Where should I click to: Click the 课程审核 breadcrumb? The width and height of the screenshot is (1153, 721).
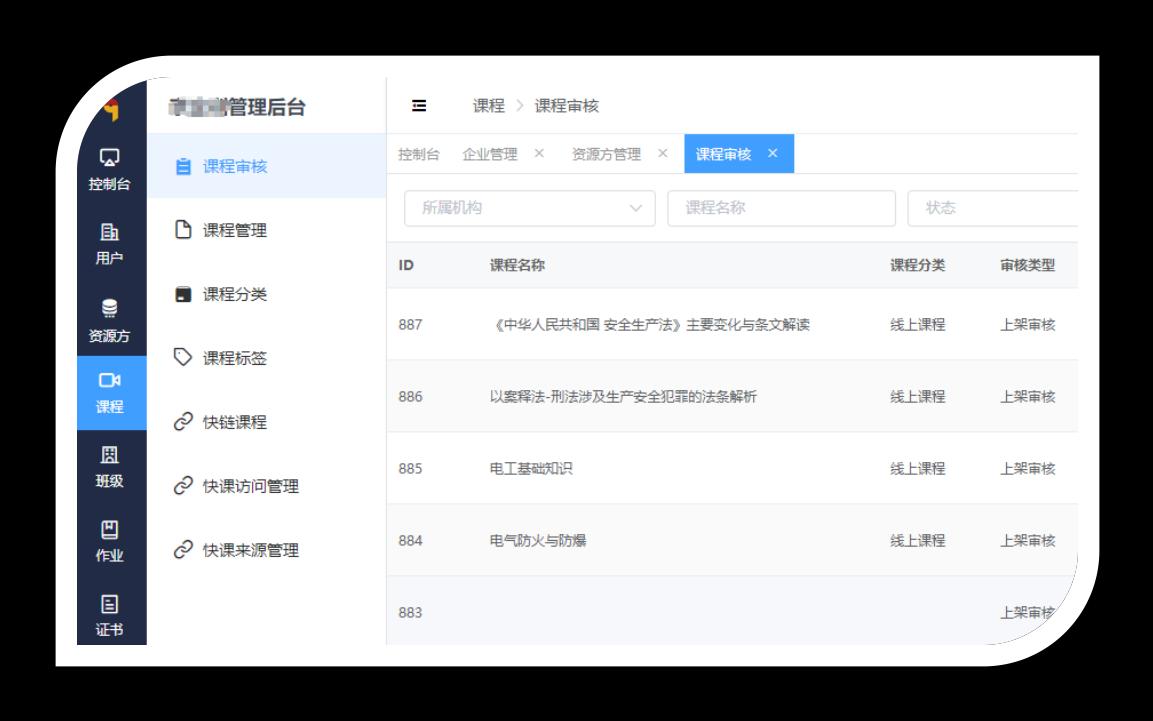pos(567,106)
